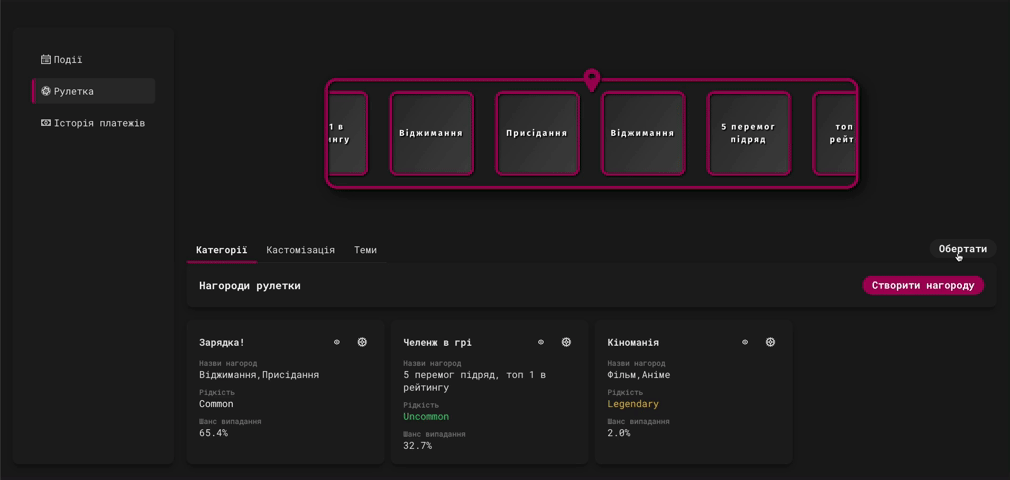Click the banknote icon for Історія платежів

pyautogui.click(x=46, y=123)
